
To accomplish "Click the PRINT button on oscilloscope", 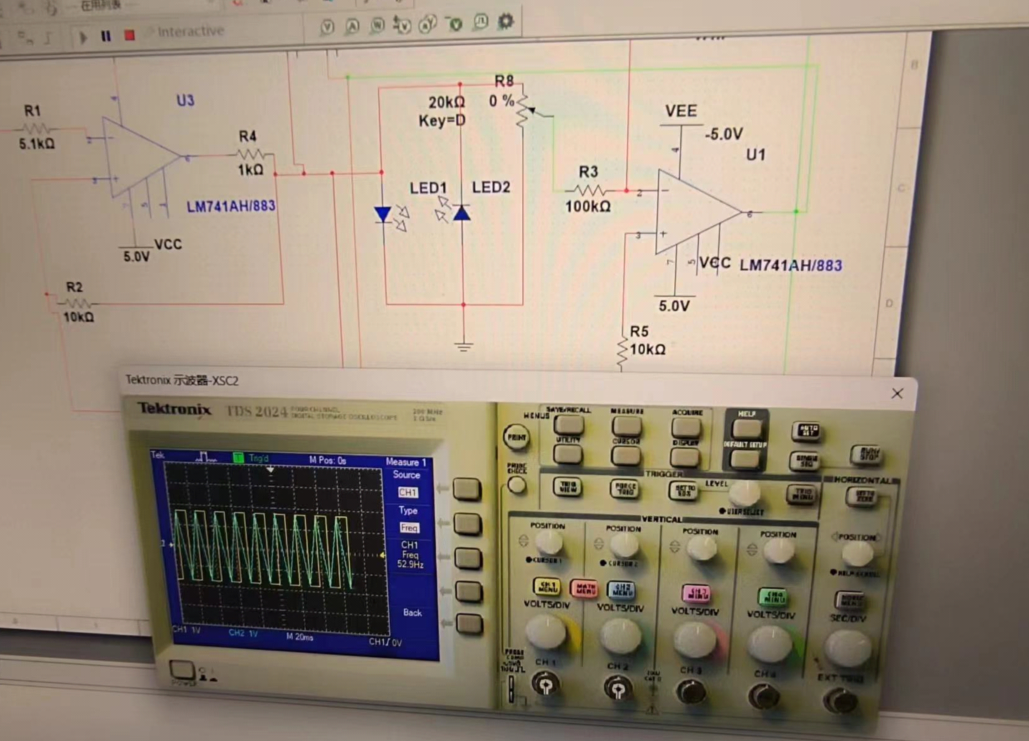I will pyautogui.click(x=516, y=437).
